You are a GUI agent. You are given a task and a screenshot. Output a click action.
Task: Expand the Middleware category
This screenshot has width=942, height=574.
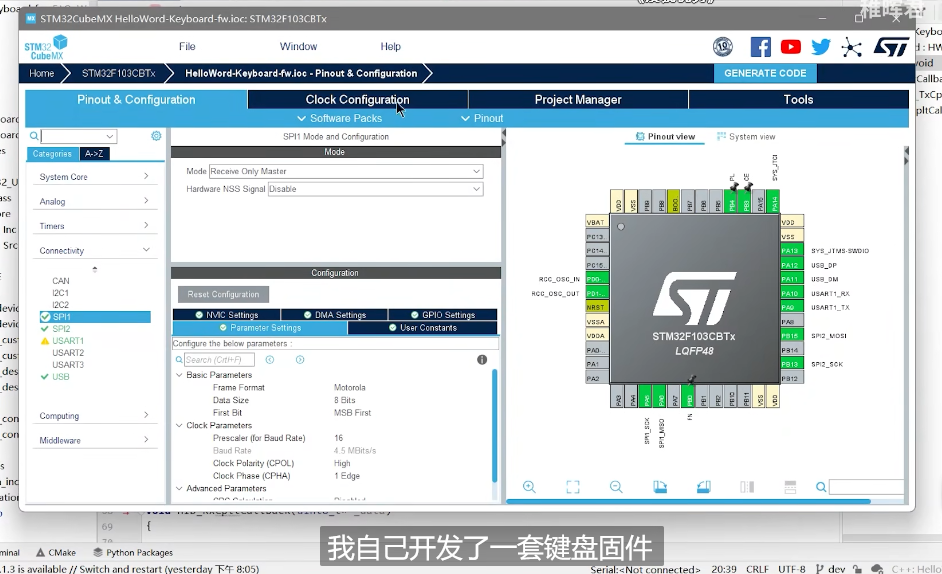94,441
